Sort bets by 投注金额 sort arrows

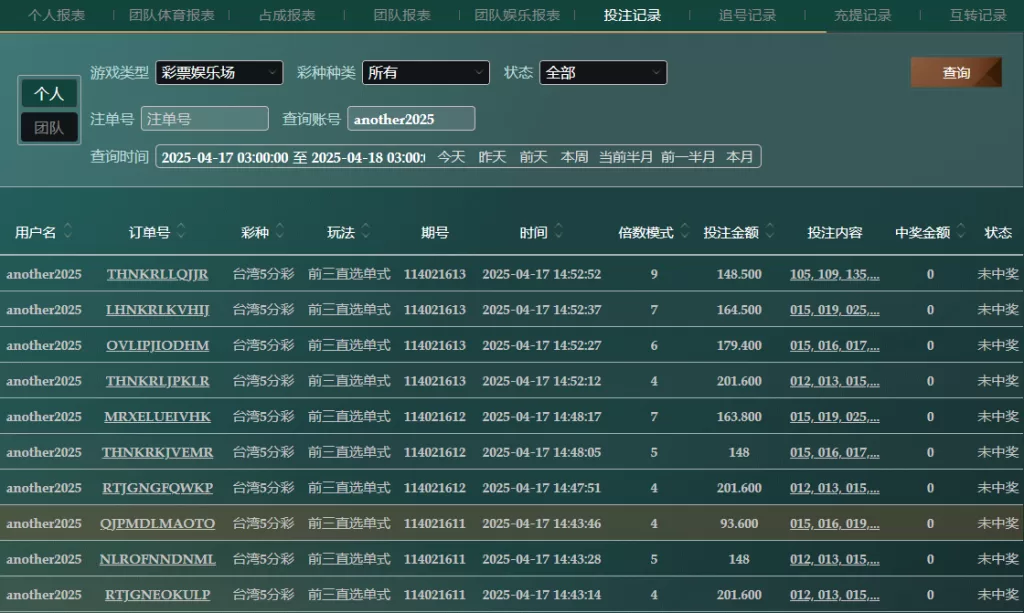pyautogui.click(x=770, y=232)
